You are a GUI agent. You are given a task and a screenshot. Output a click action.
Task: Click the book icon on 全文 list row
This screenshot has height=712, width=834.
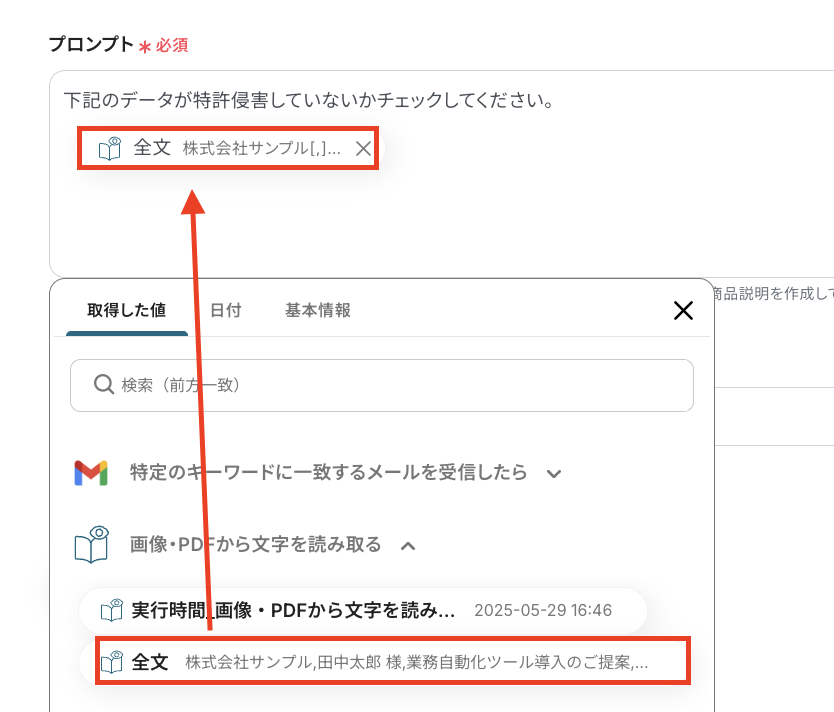[x=112, y=662]
